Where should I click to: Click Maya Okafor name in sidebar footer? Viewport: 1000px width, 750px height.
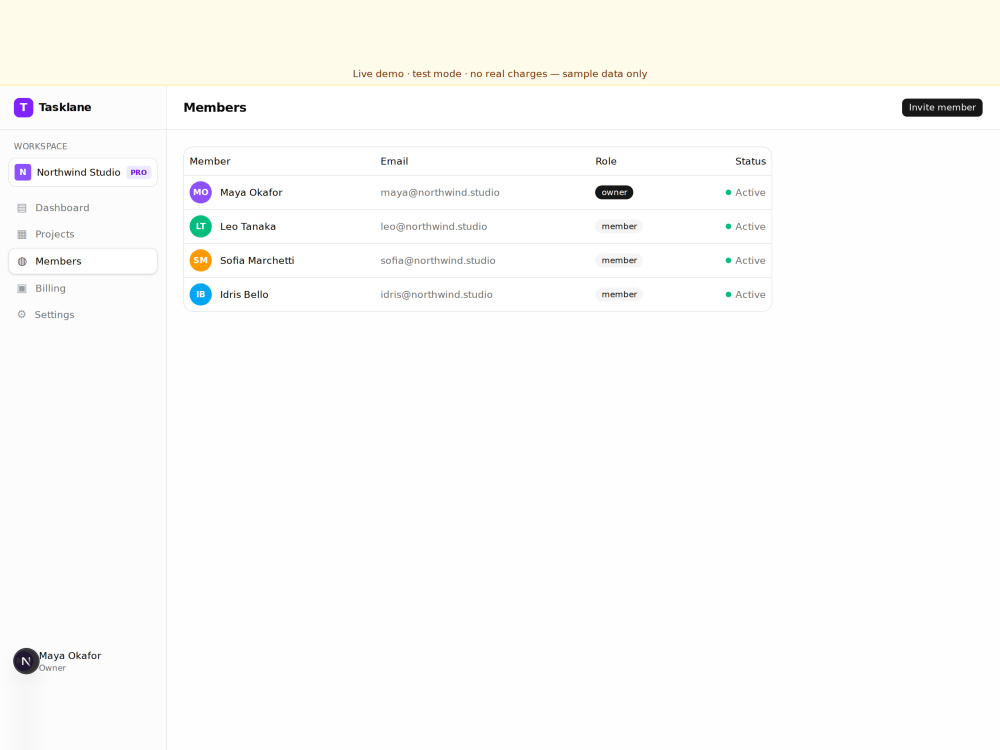tap(70, 656)
